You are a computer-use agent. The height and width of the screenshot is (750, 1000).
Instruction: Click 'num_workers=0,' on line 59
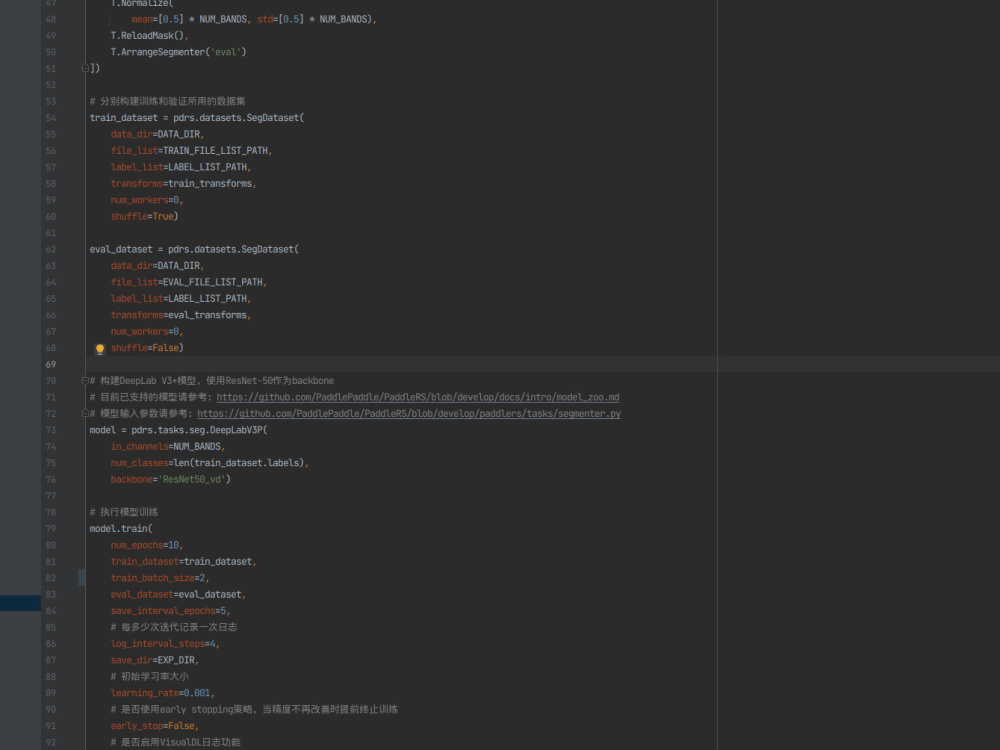pos(147,200)
